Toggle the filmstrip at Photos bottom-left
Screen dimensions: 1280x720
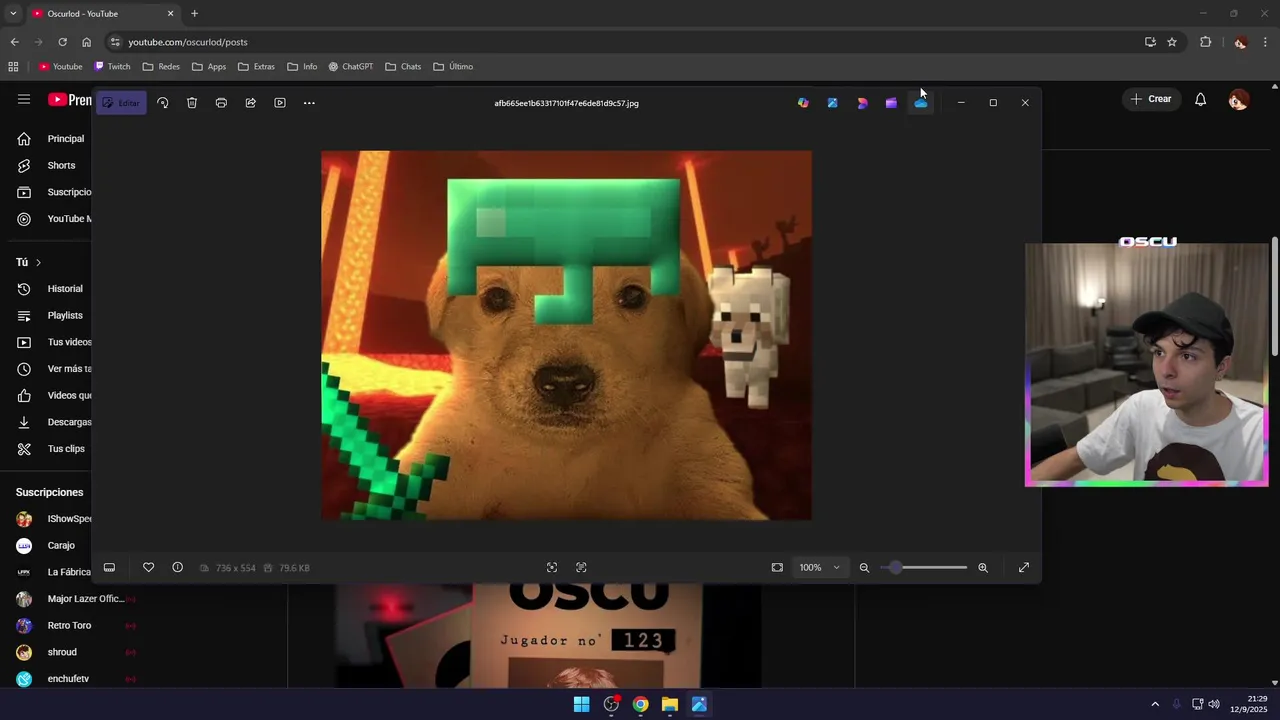point(109,567)
